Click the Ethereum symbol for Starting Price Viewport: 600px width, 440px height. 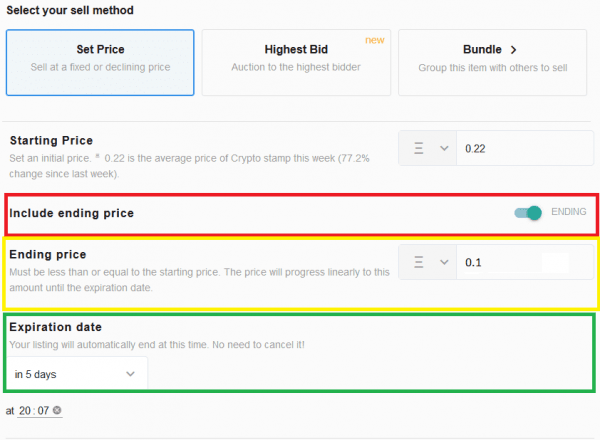tap(418, 148)
